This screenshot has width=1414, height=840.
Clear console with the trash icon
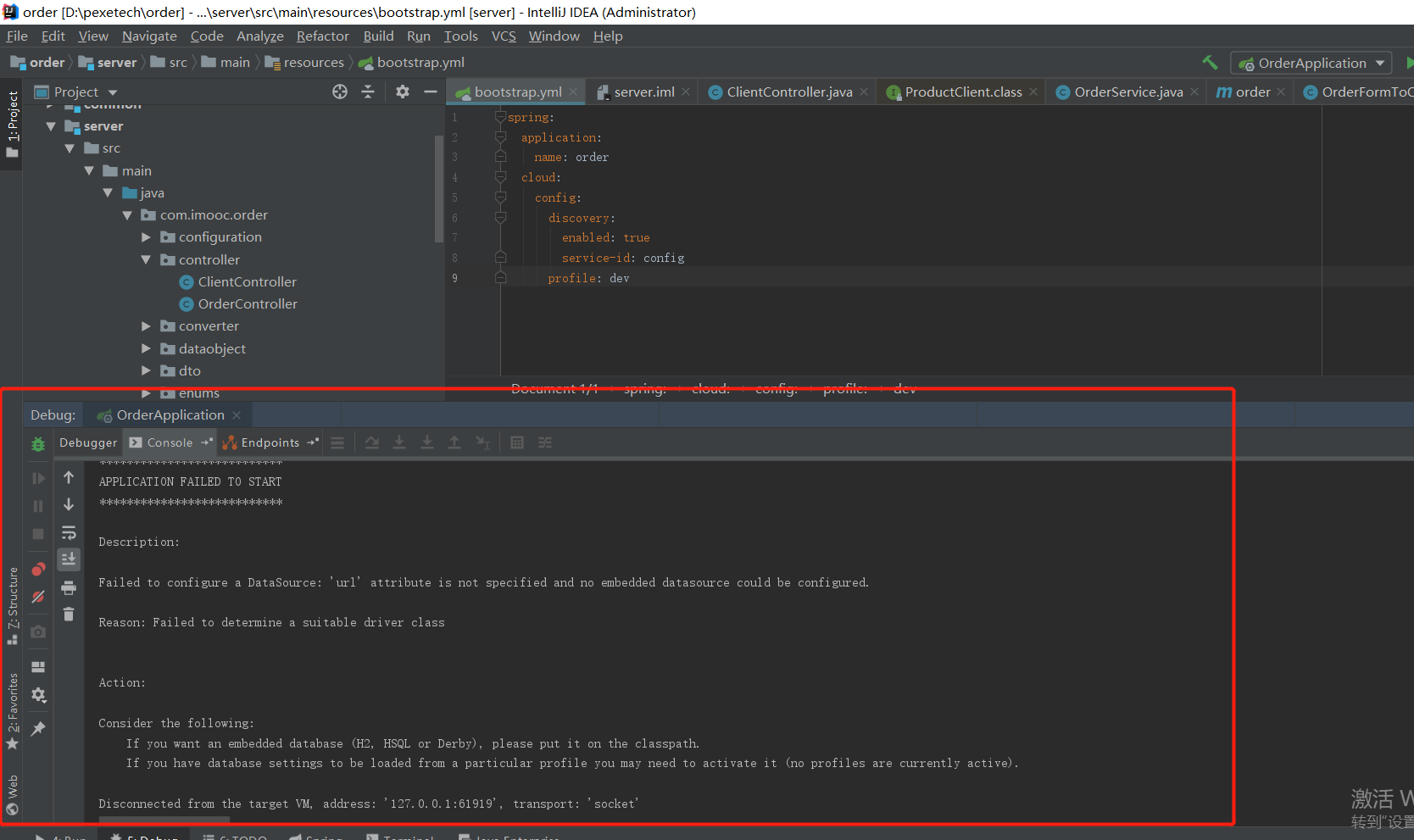coord(69,614)
